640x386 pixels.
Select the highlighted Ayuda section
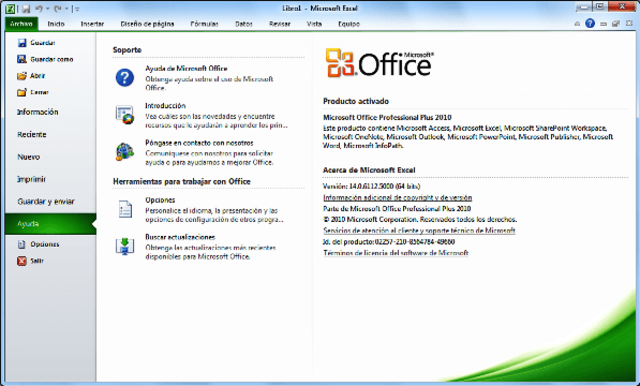point(51,224)
